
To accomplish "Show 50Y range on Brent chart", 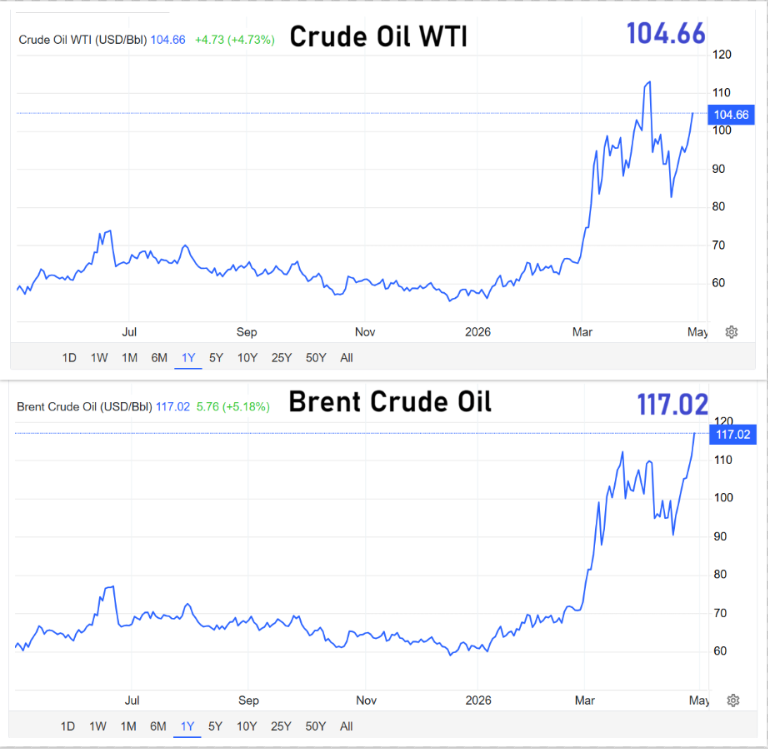I will (315, 726).
